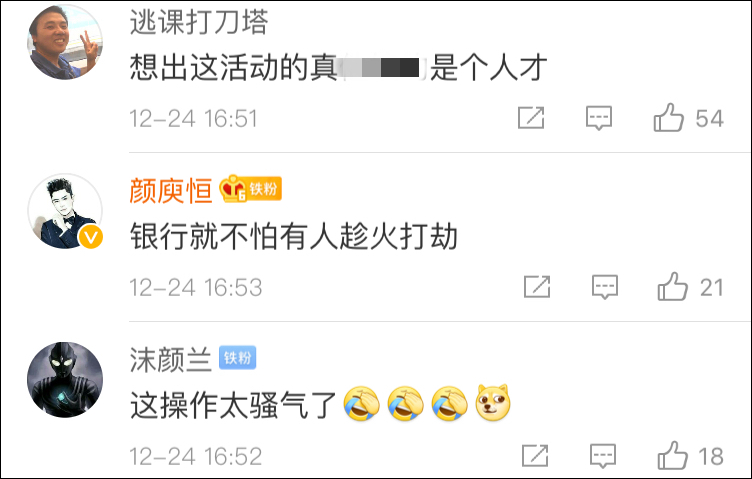
Task: Share 颜庚恒's comment via repost icon
Action: (x=537, y=286)
